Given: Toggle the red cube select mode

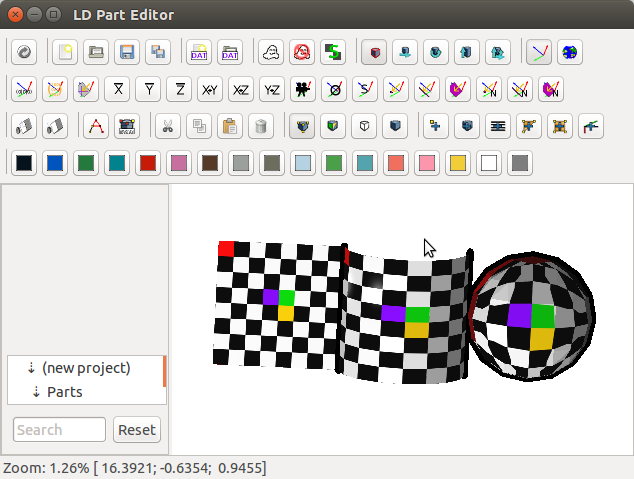Looking at the screenshot, I should point(374,52).
